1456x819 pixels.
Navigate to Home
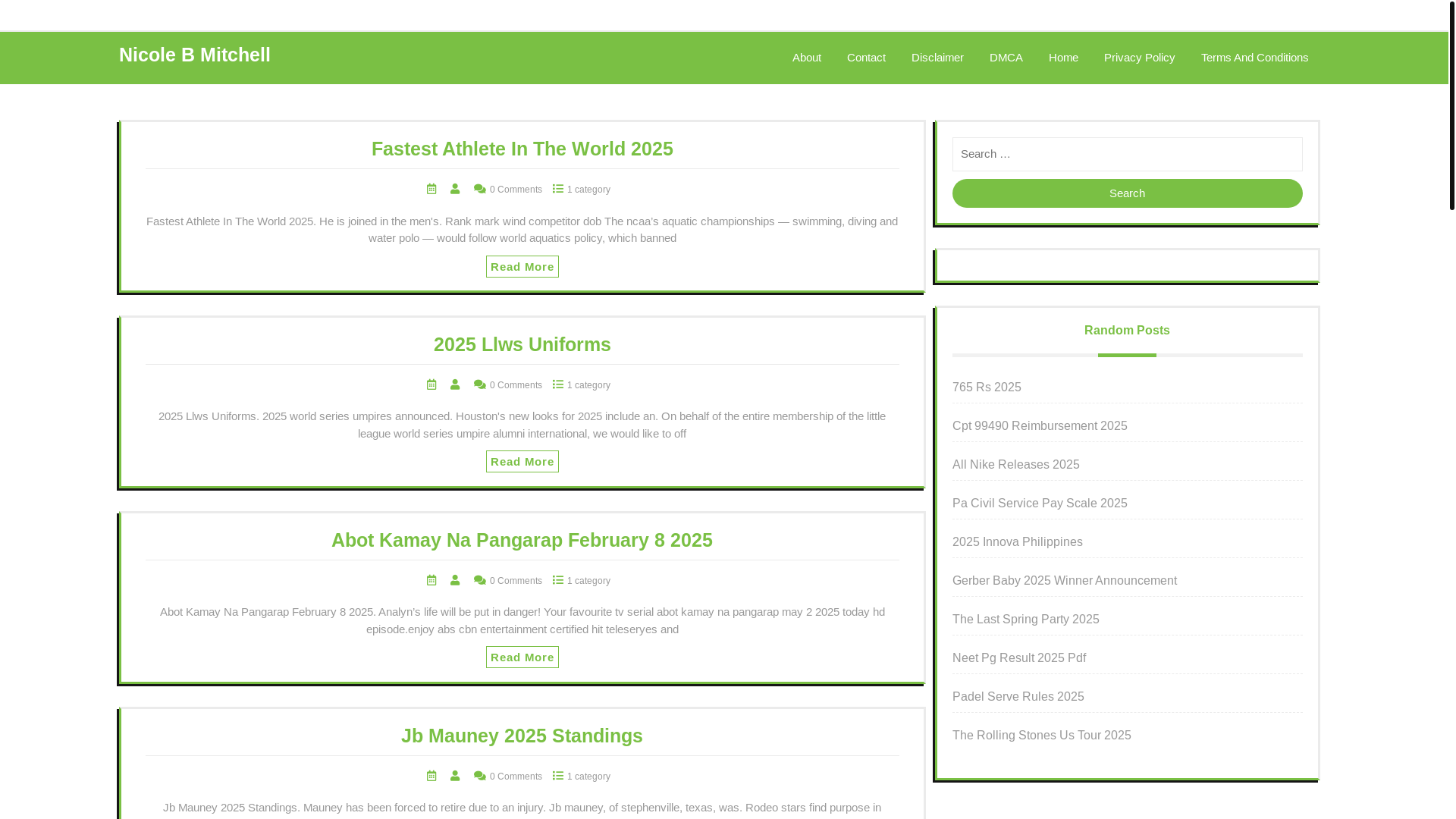[1063, 58]
